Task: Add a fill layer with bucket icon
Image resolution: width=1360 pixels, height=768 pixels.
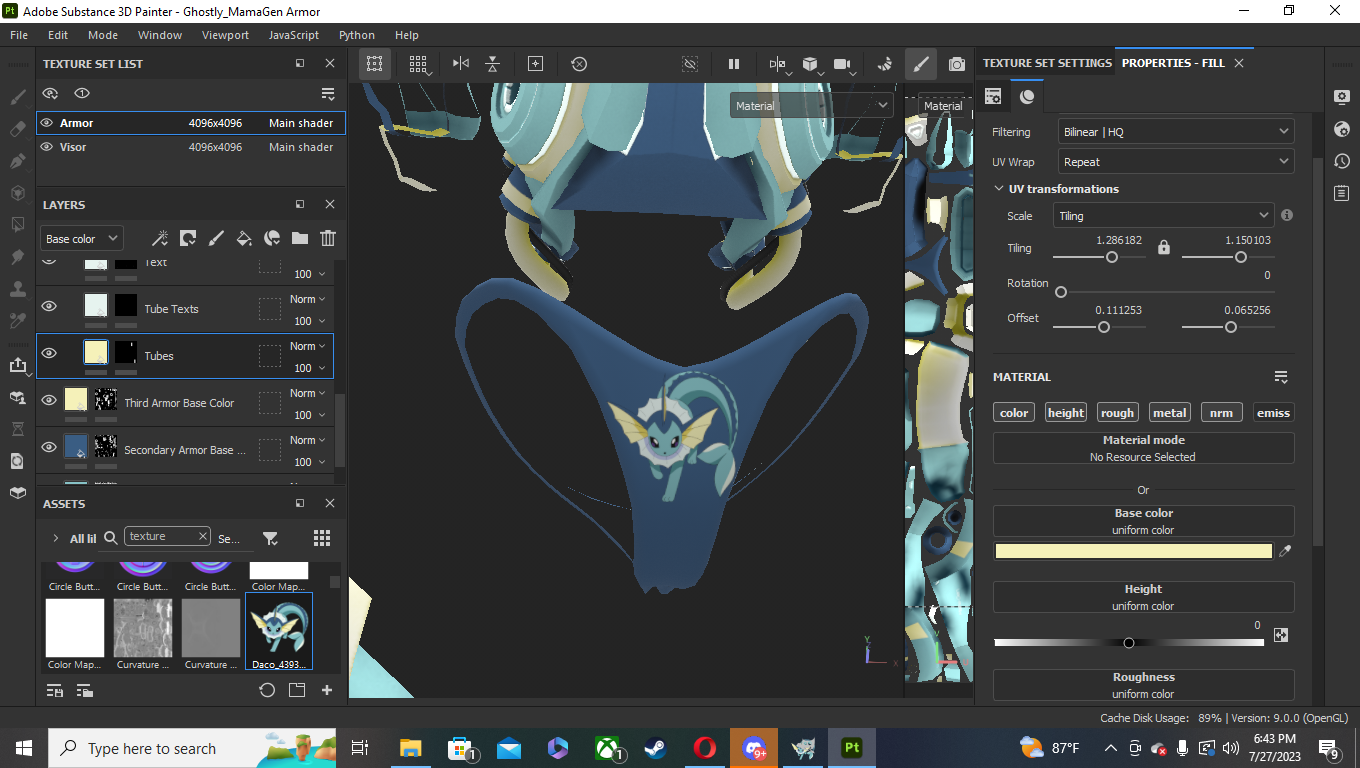Action: [x=244, y=238]
